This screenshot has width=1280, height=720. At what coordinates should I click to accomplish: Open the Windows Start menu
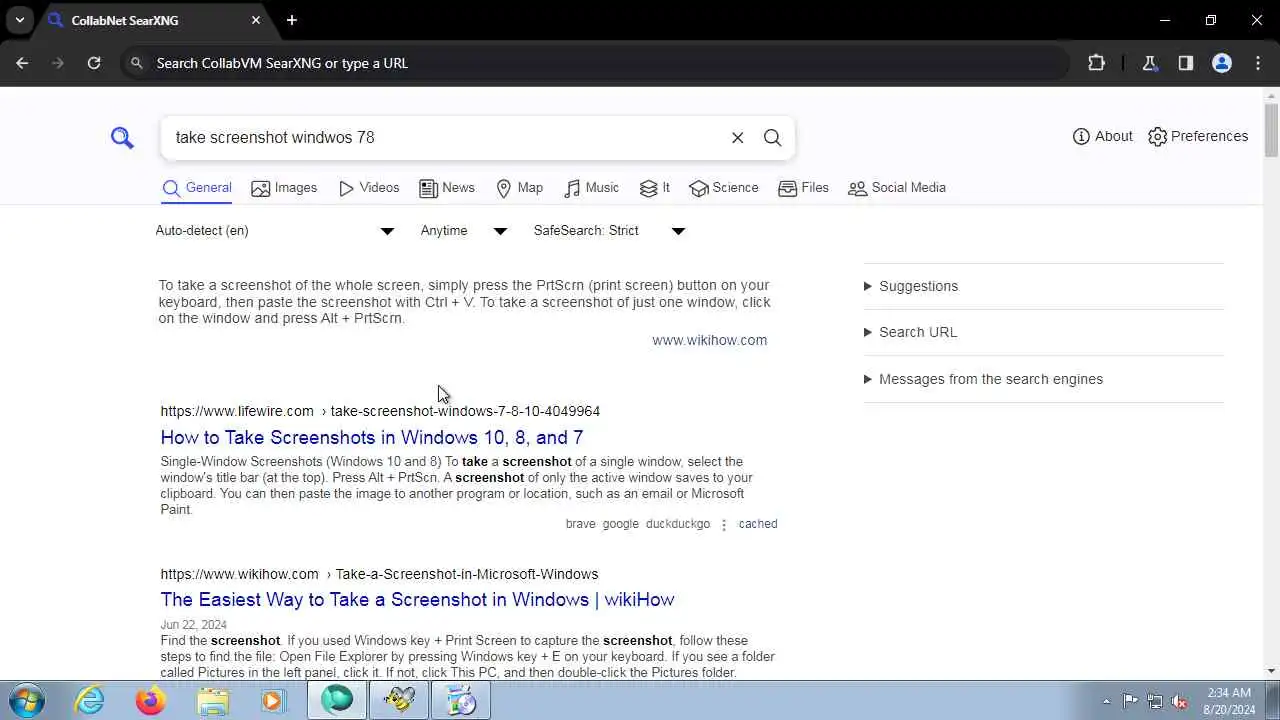pos(26,700)
